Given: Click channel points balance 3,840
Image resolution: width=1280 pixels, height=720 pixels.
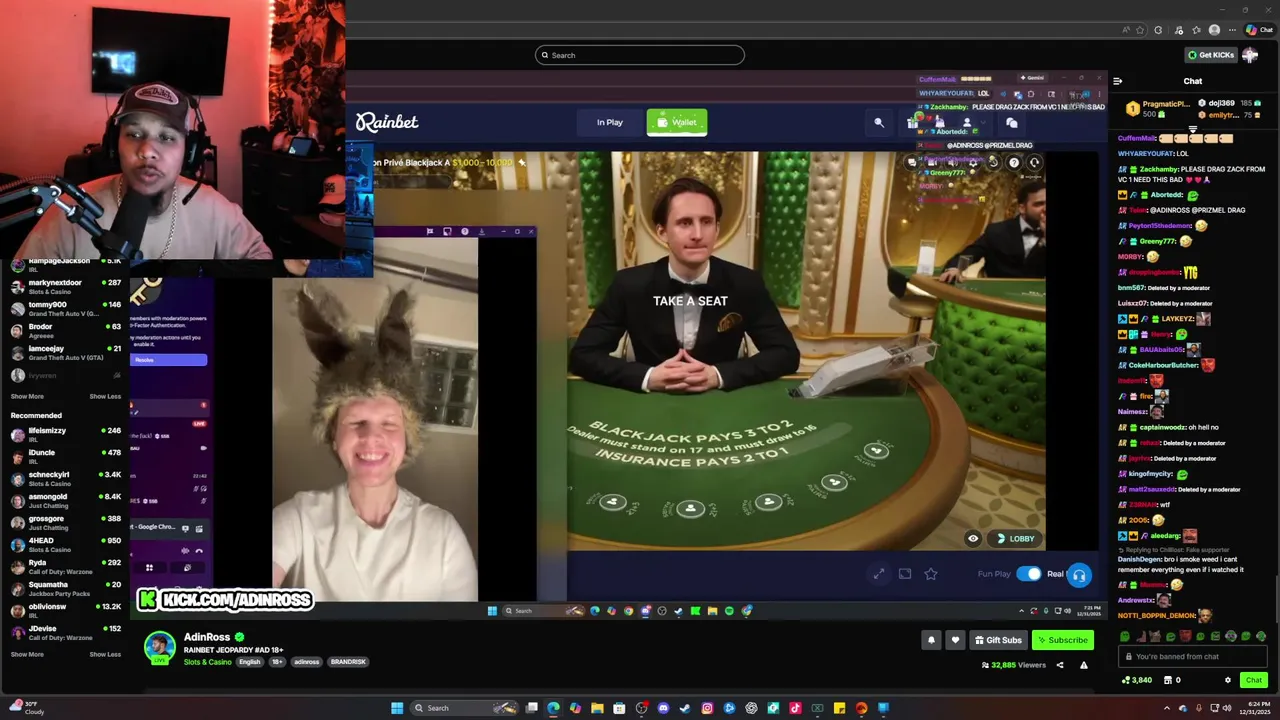Looking at the screenshot, I should pos(1136,680).
